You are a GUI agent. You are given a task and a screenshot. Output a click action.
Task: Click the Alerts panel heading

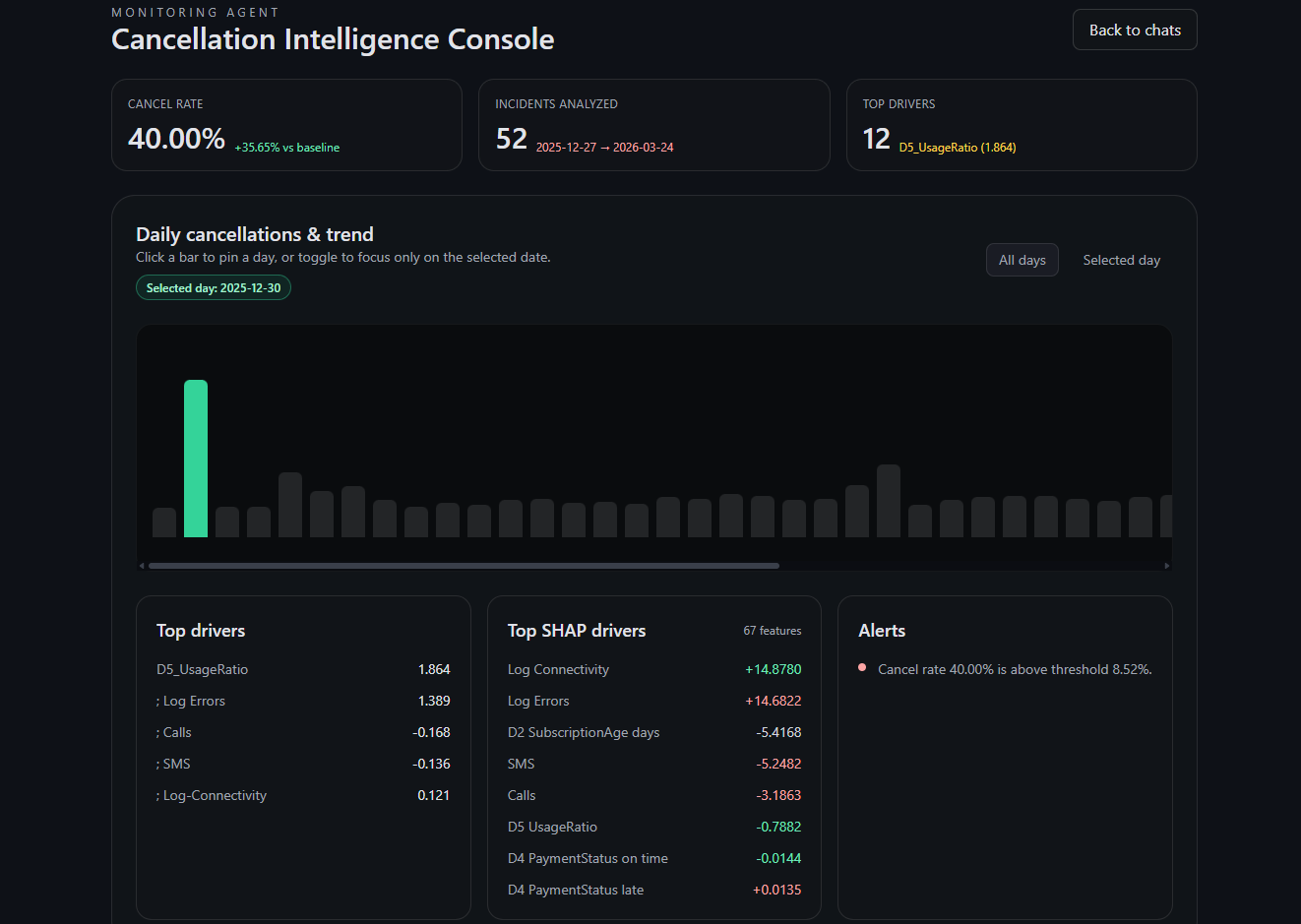(x=882, y=631)
